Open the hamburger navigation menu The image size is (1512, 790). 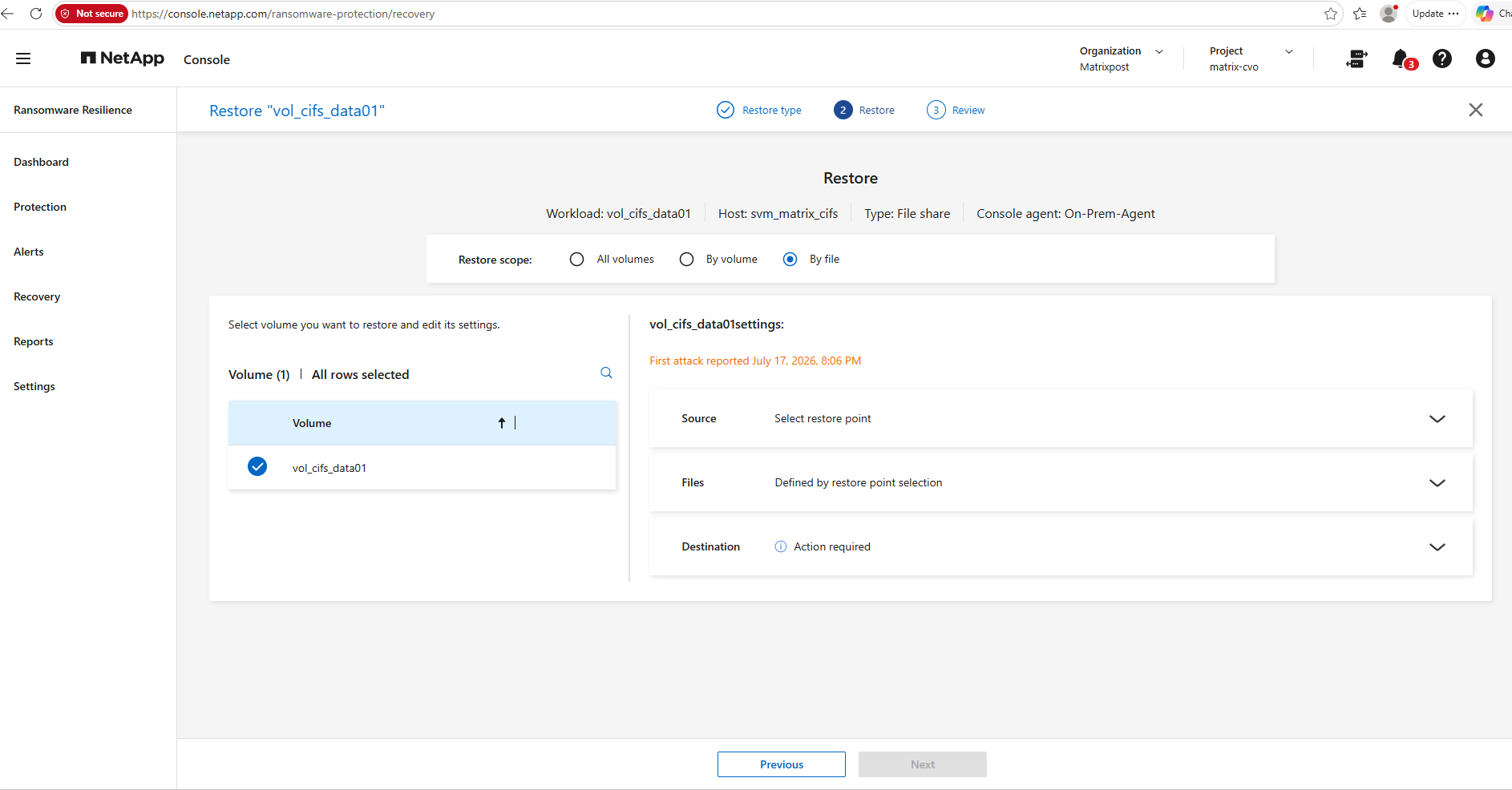click(x=23, y=58)
